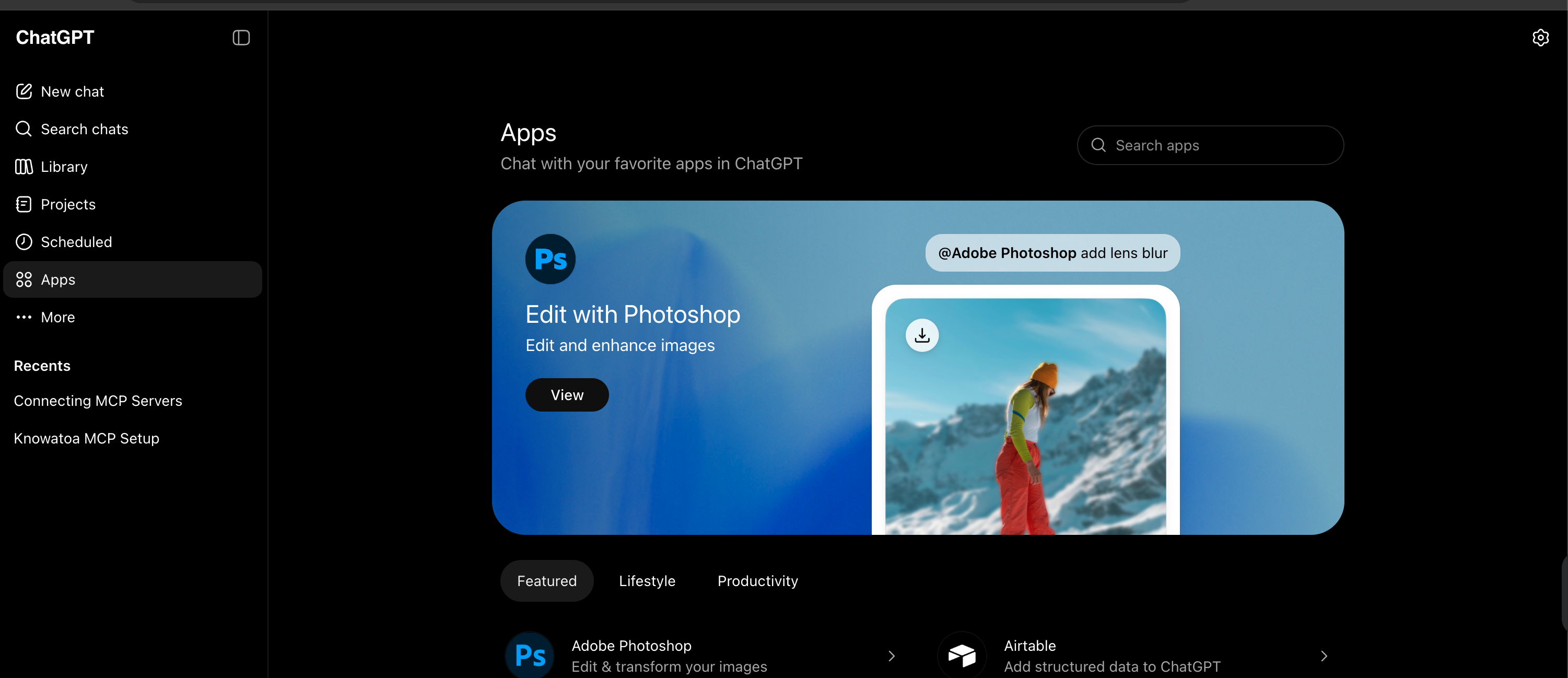Click the '@Adobe Photoshop add lens blur' bubble
This screenshot has width=1568, height=678.
tap(1052, 253)
